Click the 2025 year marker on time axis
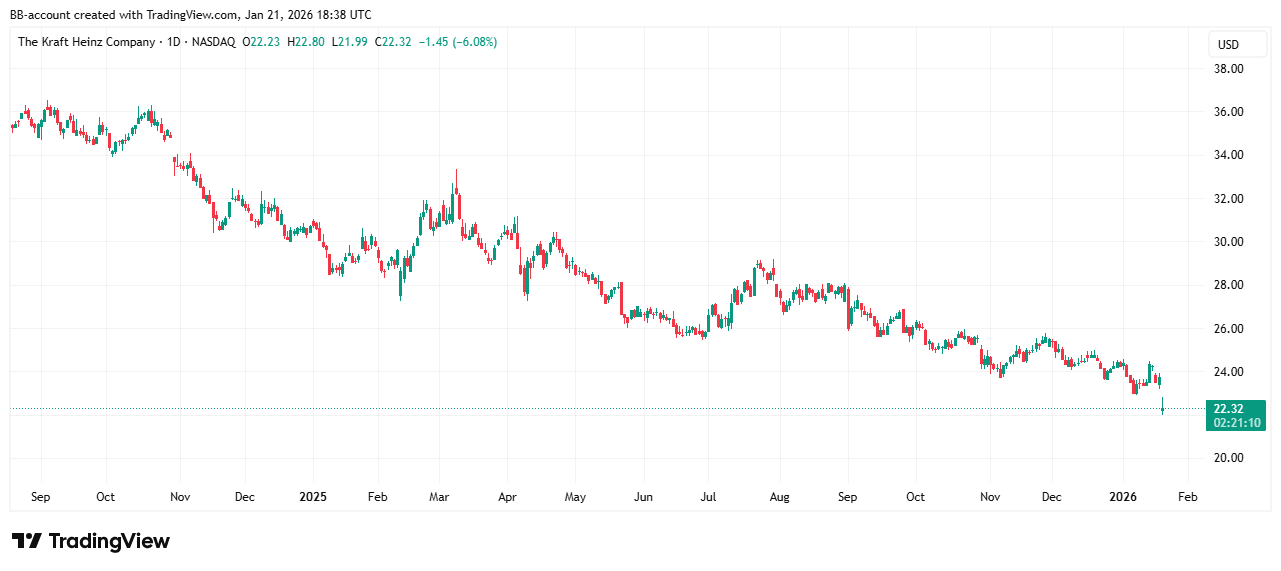 click(313, 496)
